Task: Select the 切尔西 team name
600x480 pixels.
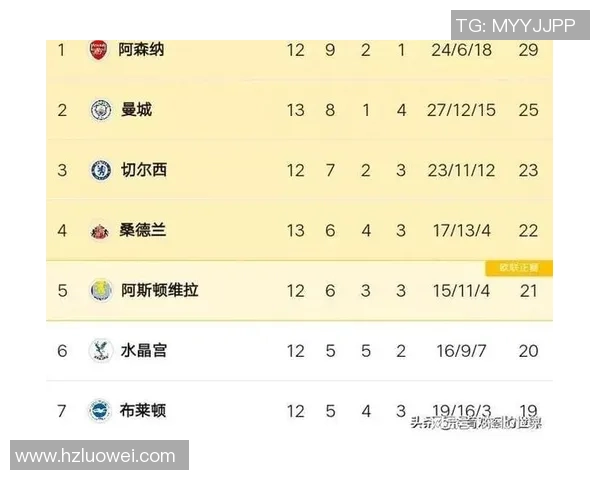Action: click(143, 170)
